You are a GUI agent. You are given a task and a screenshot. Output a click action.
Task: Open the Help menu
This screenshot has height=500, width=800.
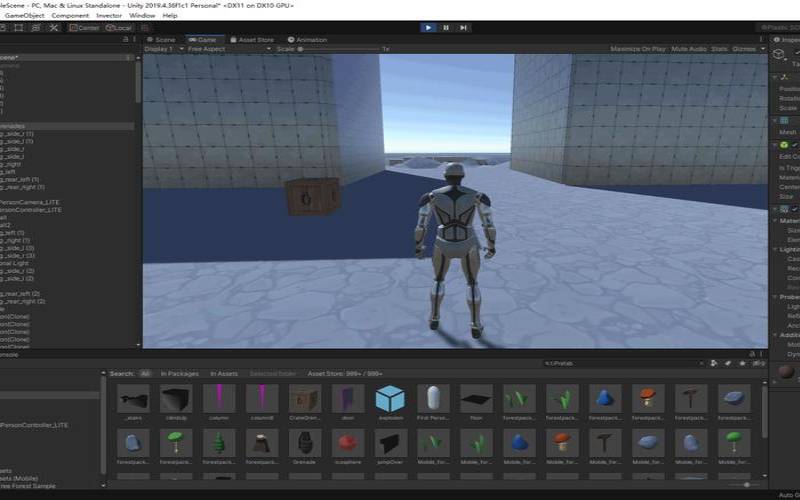(x=169, y=16)
